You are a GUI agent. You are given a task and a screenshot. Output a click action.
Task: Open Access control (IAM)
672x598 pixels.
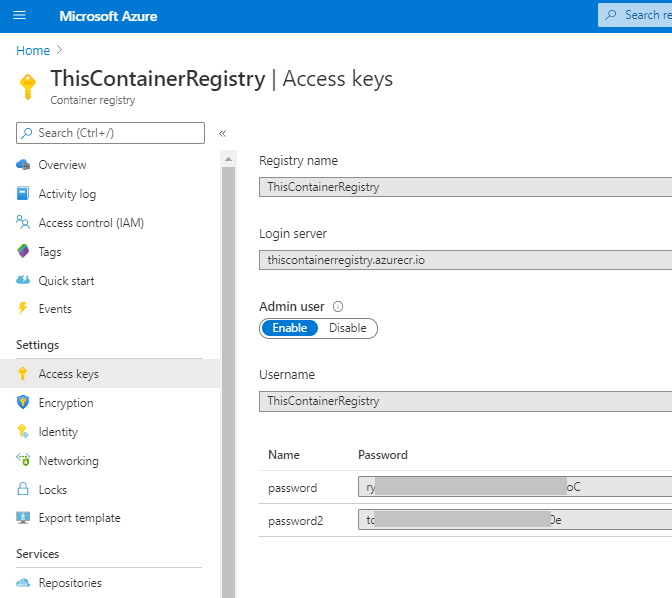pyautogui.click(x=91, y=223)
